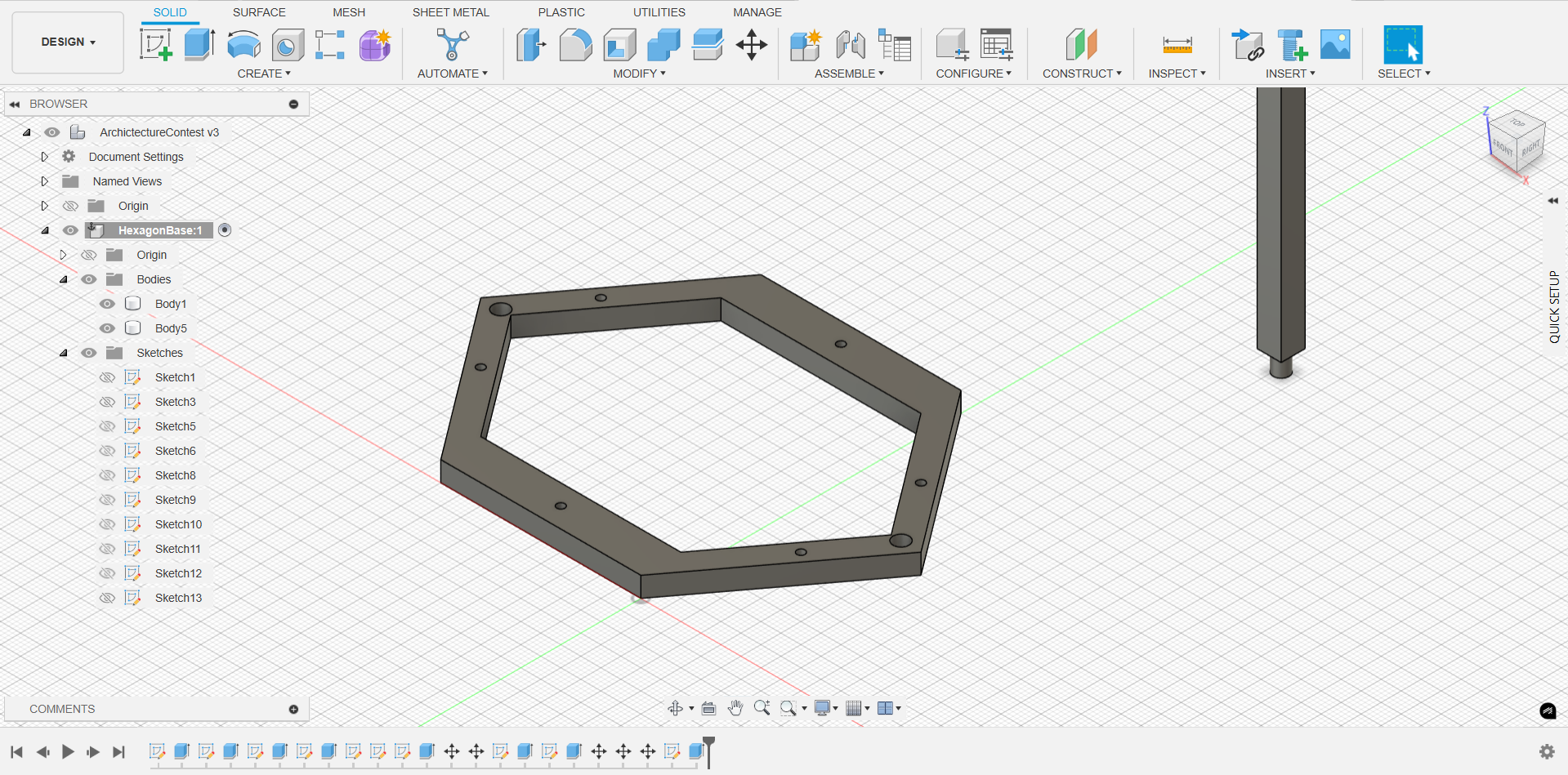Collapse the Sketches folder
Viewport: 1568px width, 775px height.
coord(64,353)
